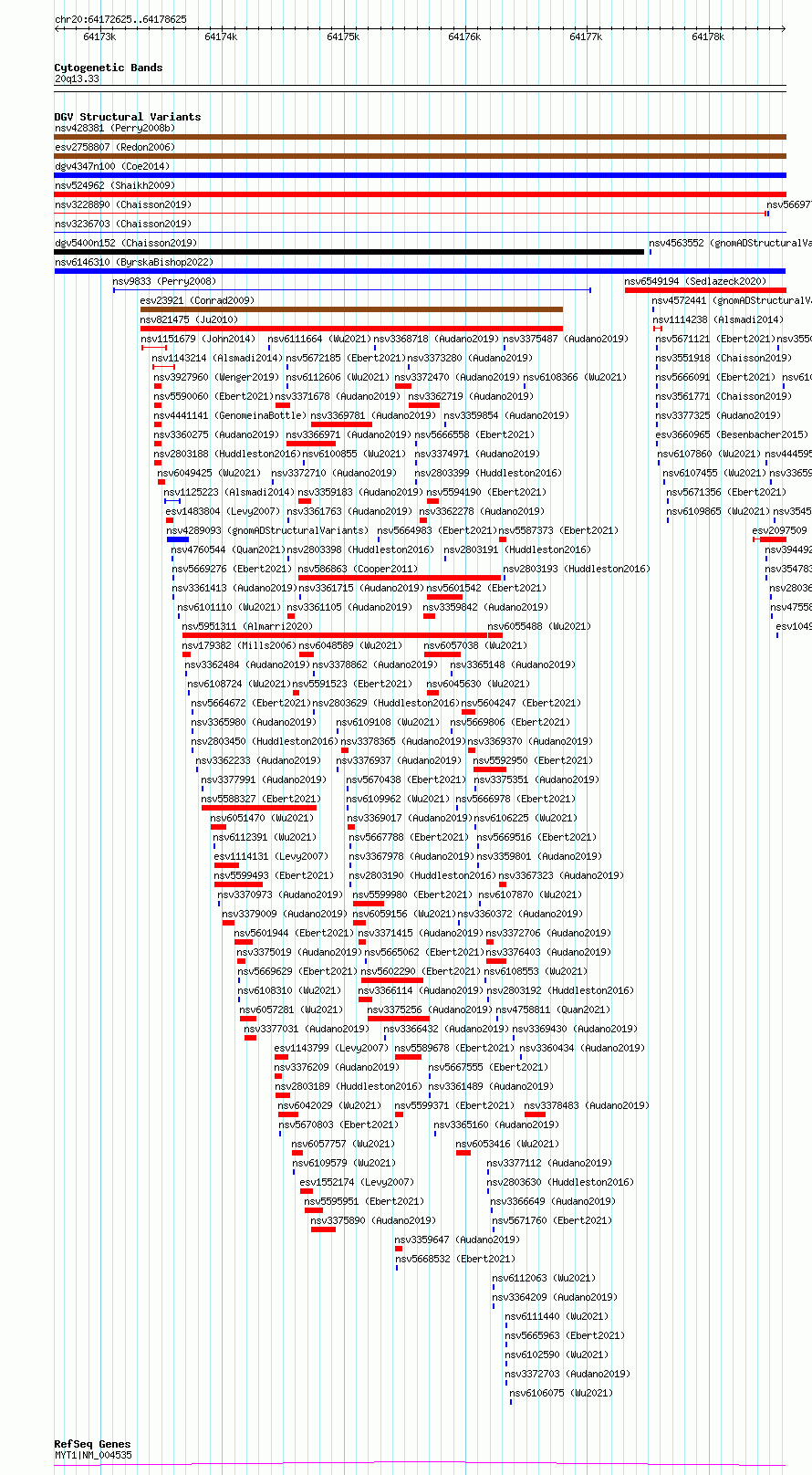
Task: Open variant nsv1125223 (Alsmadi2014)
Action: (229, 492)
